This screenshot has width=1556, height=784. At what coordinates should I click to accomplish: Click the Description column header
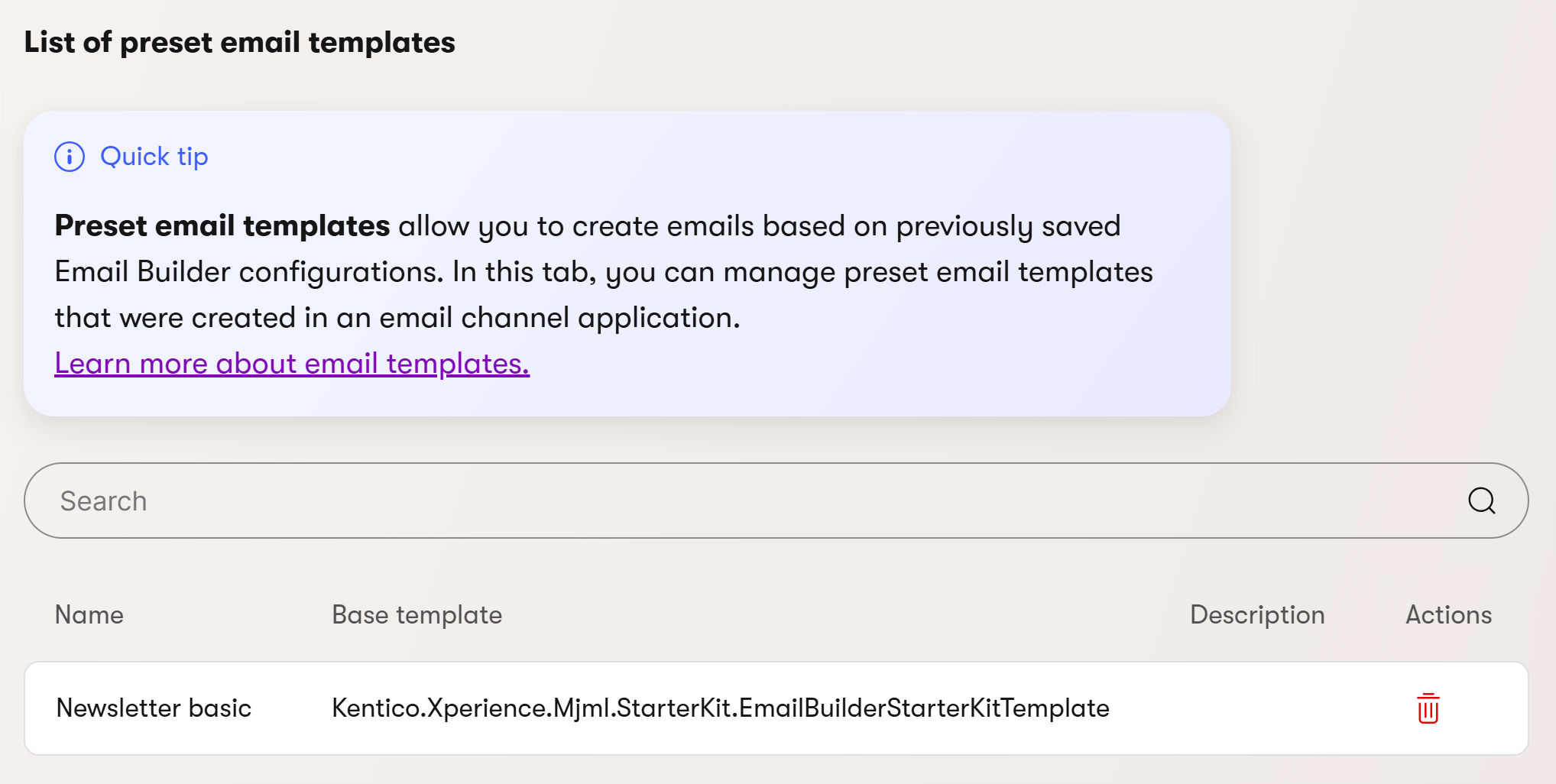(x=1256, y=614)
